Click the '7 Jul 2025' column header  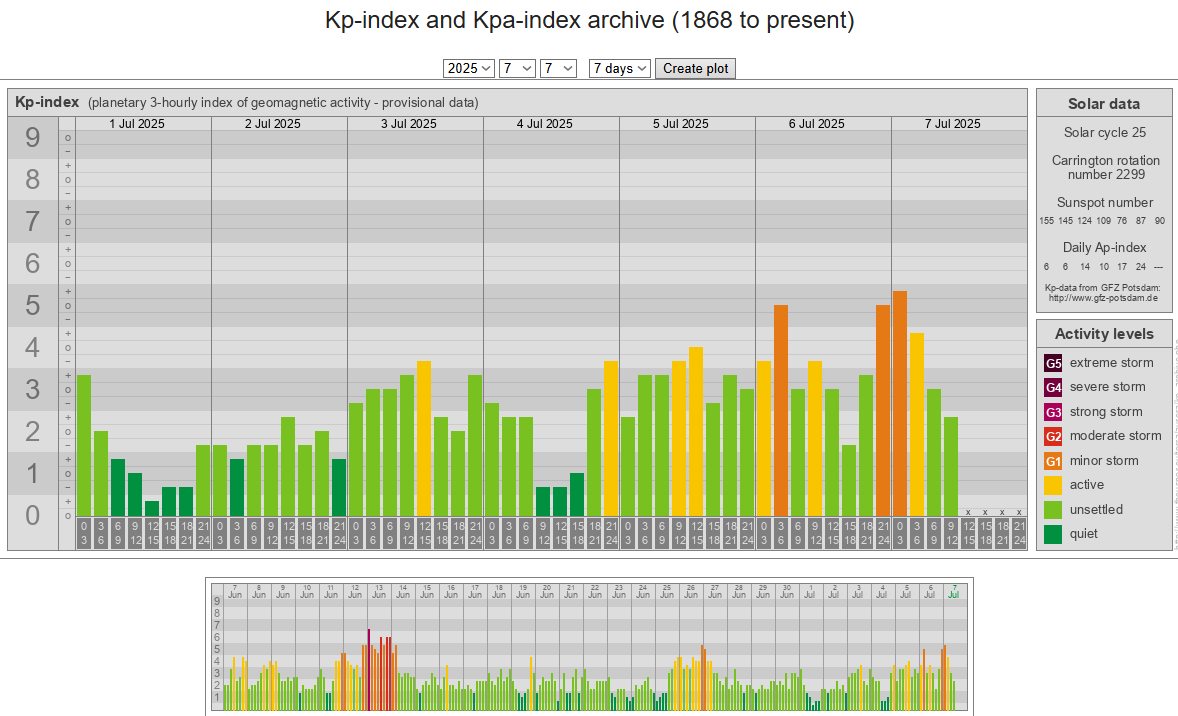(953, 124)
